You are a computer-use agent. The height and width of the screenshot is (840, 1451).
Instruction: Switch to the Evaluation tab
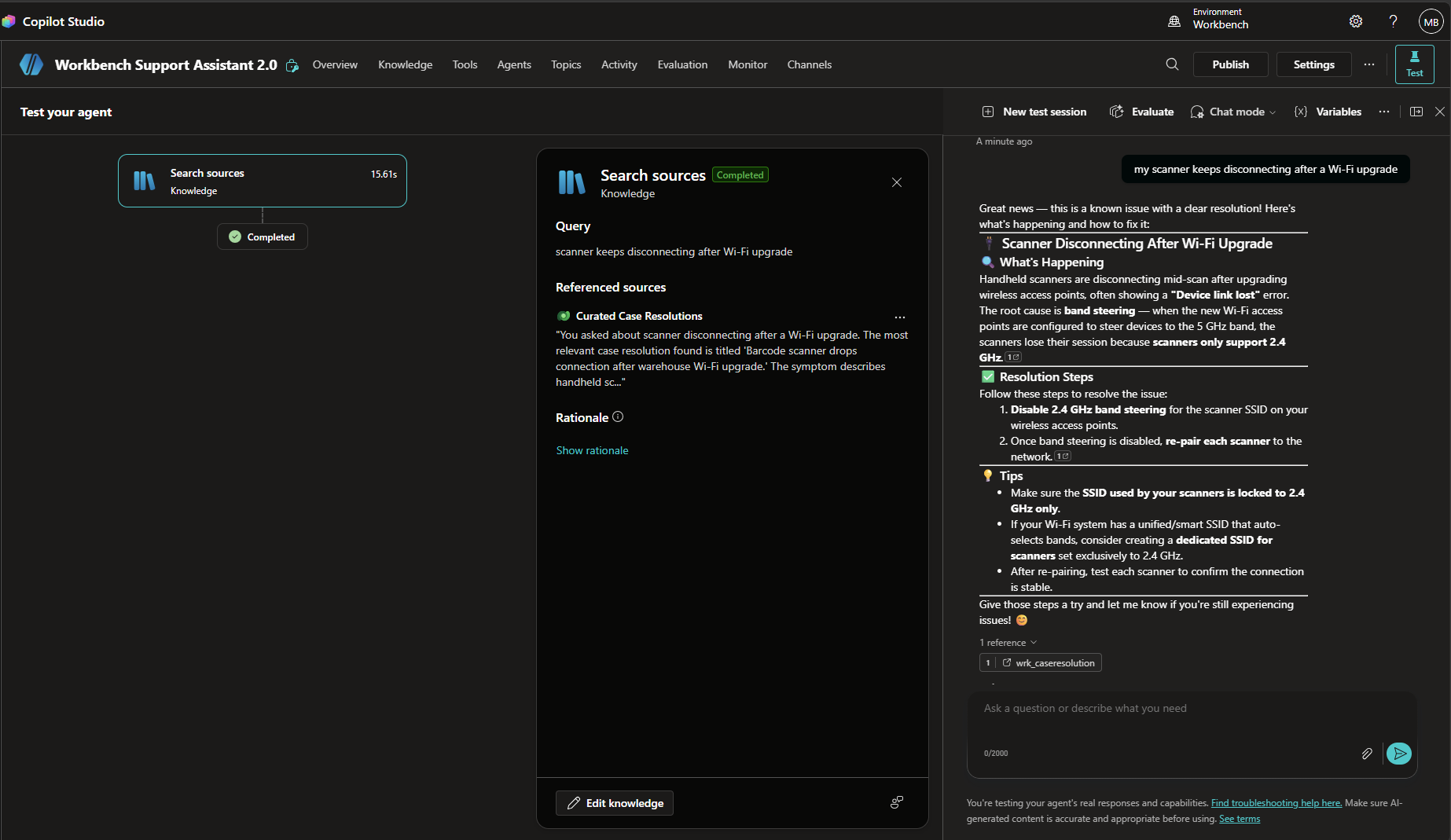682,64
